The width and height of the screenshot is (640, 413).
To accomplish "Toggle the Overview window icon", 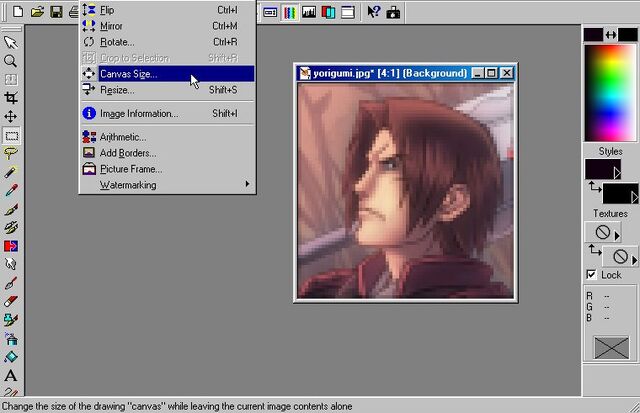I will (x=348, y=12).
